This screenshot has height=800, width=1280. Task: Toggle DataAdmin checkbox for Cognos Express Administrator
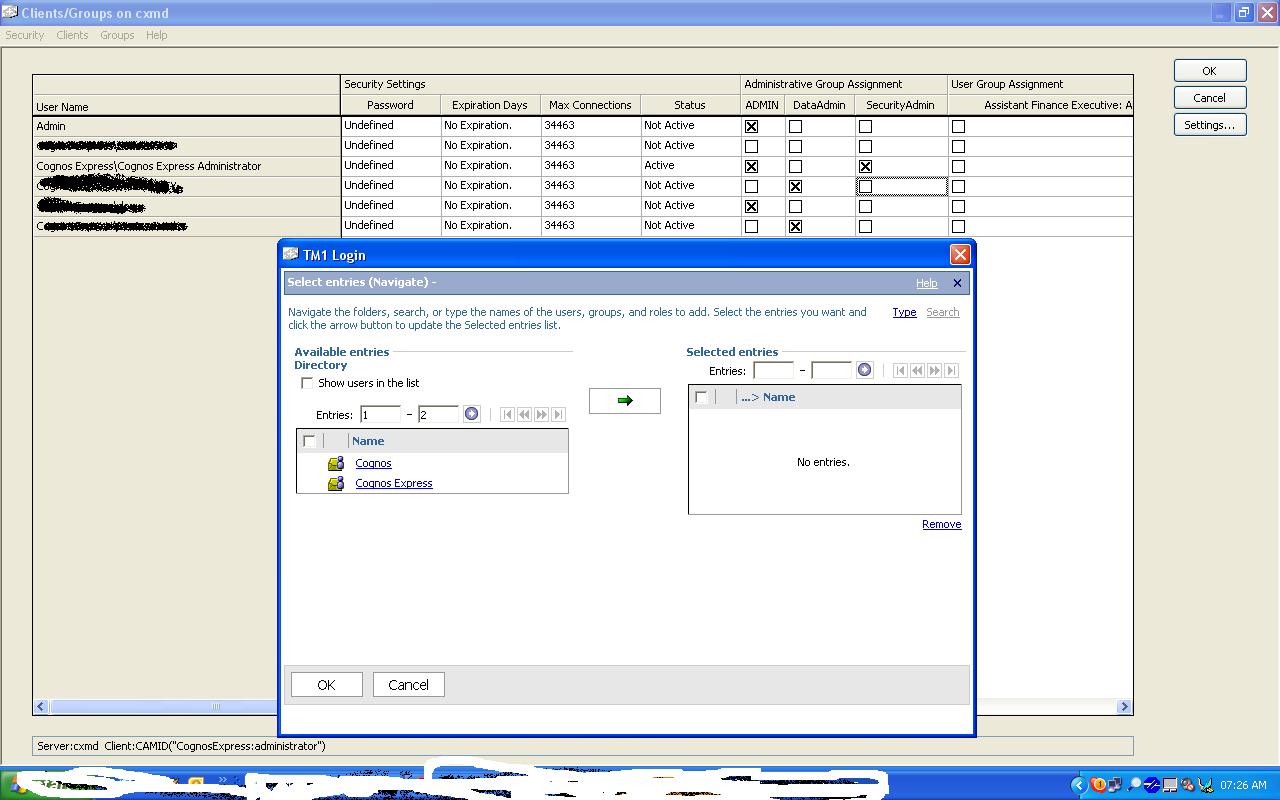click(x=795, y=166)
